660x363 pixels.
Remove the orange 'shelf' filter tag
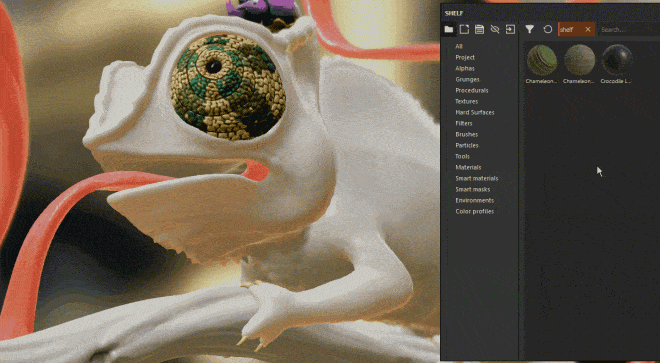[x=588, y=29]
